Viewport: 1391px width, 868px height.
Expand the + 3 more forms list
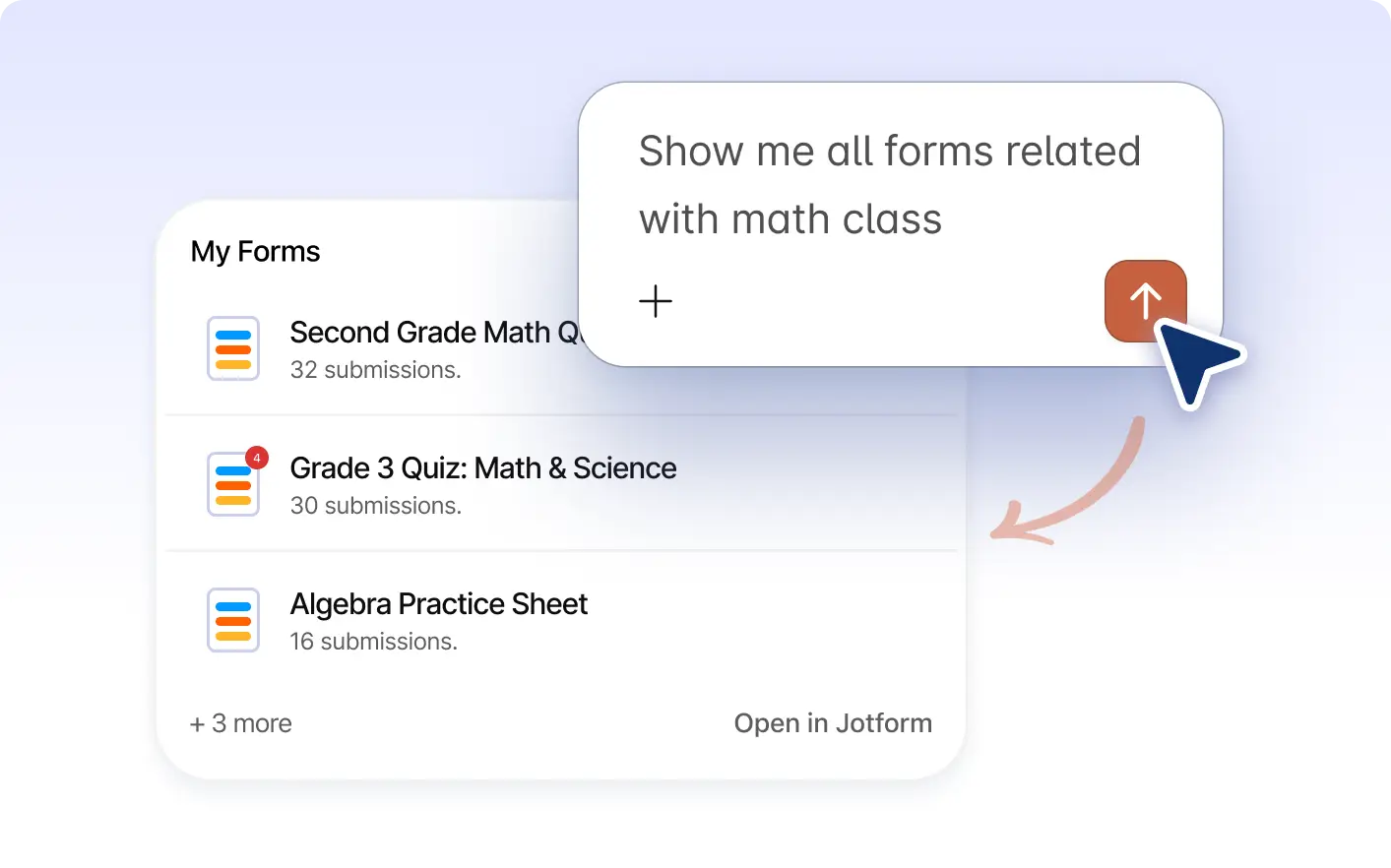click(x=241, y=723)
